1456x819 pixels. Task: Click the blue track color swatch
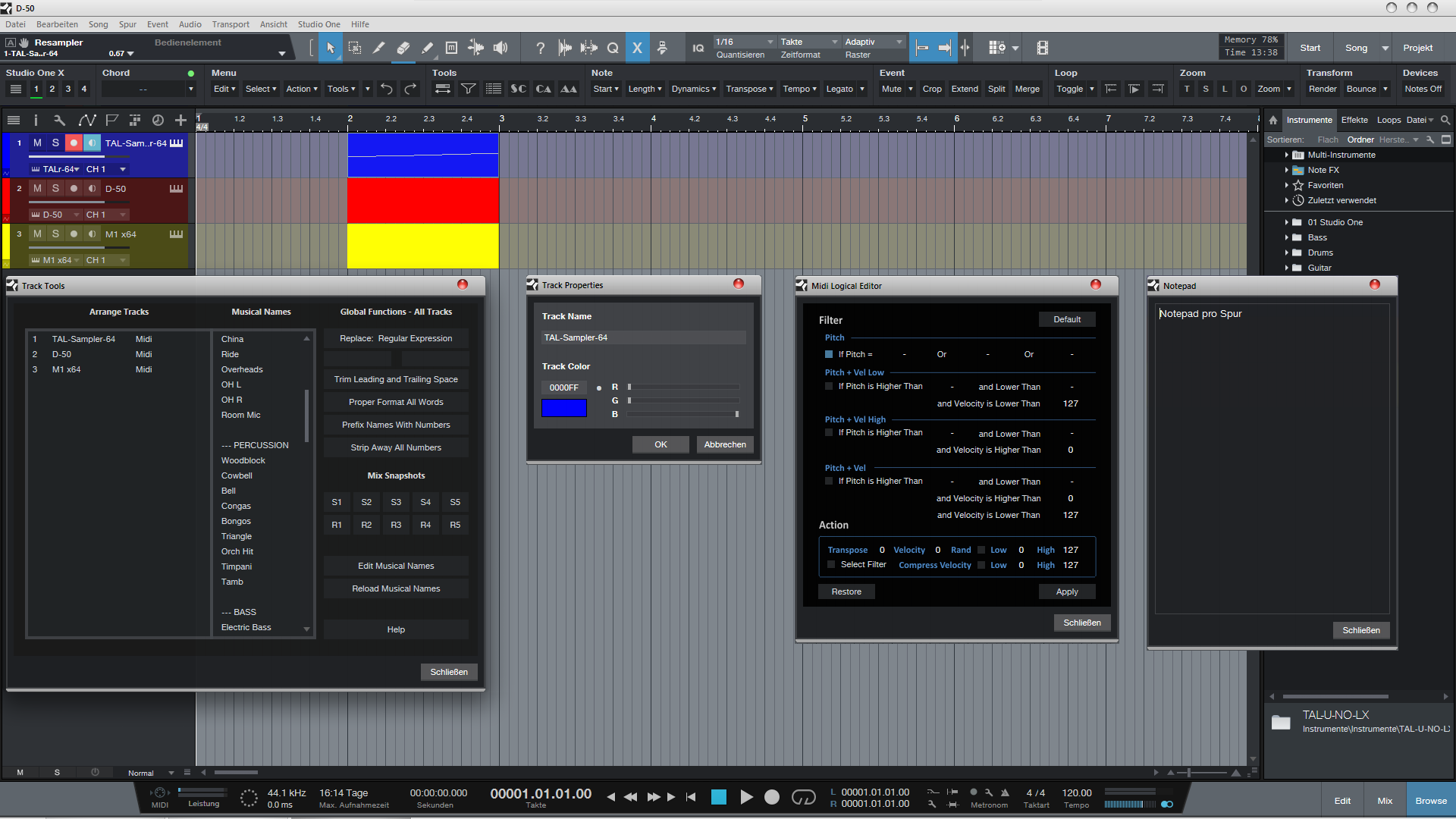(x=563, y=408)
